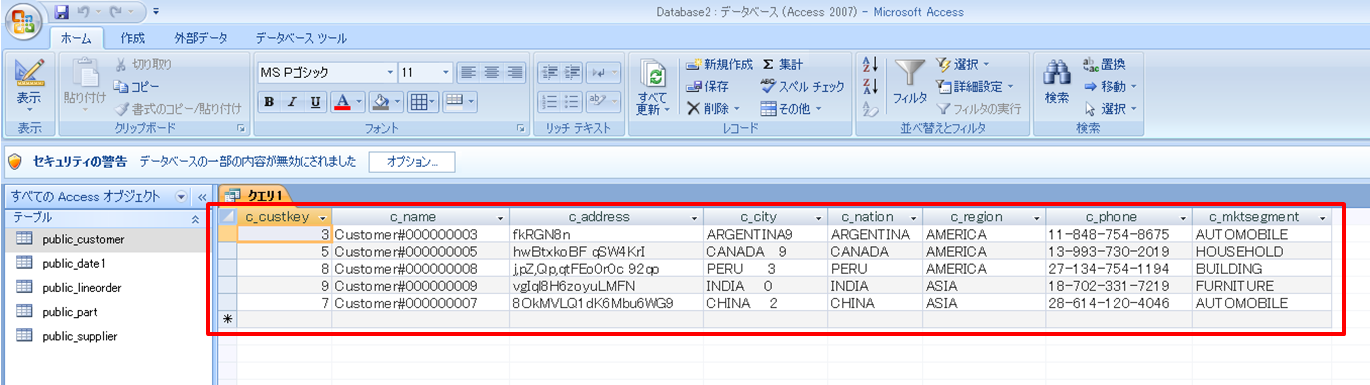Open the font name MS Pゴシック dropdown
Image resolution: width=1370 pixels, height=385 pixels.
[391, 72]
